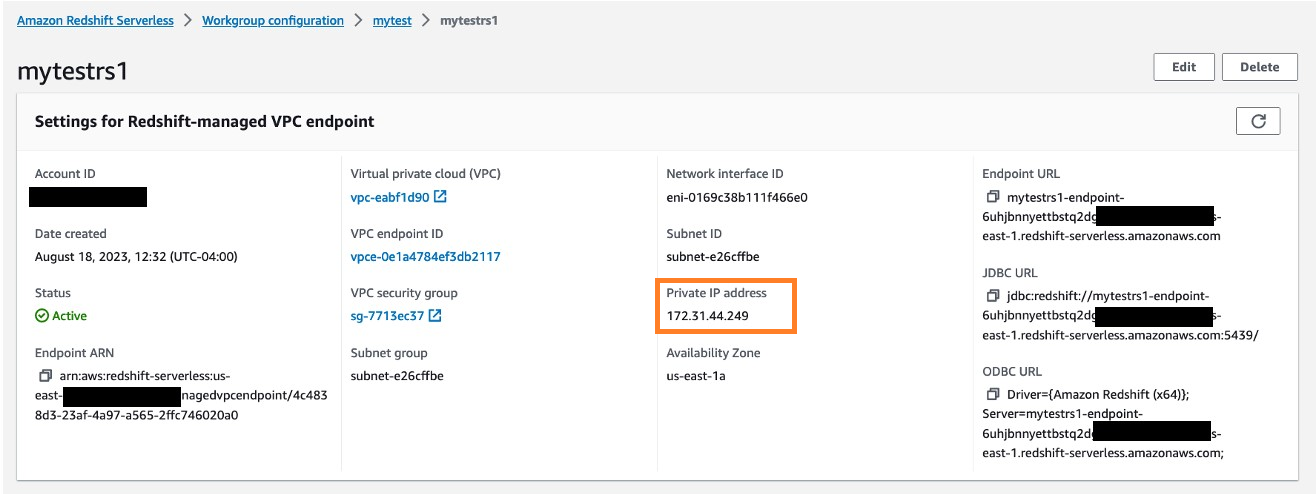Screen dimensions: 1316x494
Task: Navigate to mytest breadcrumb link
Action: tap(392, 20)
